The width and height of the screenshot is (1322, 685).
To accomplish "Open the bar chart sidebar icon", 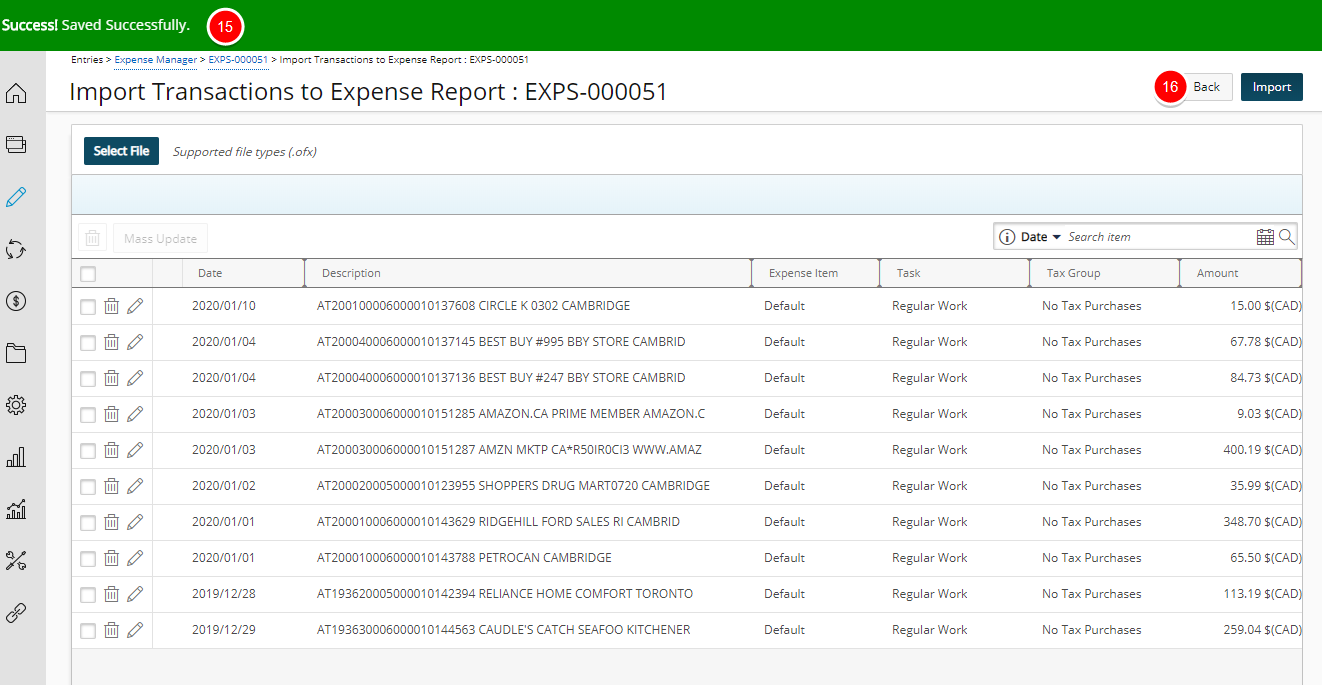I will pos(16,458).
